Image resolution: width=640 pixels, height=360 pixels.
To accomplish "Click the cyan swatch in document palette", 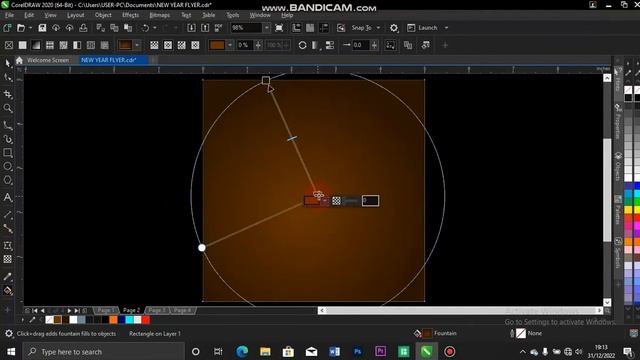I will click(x=129, y=320).
